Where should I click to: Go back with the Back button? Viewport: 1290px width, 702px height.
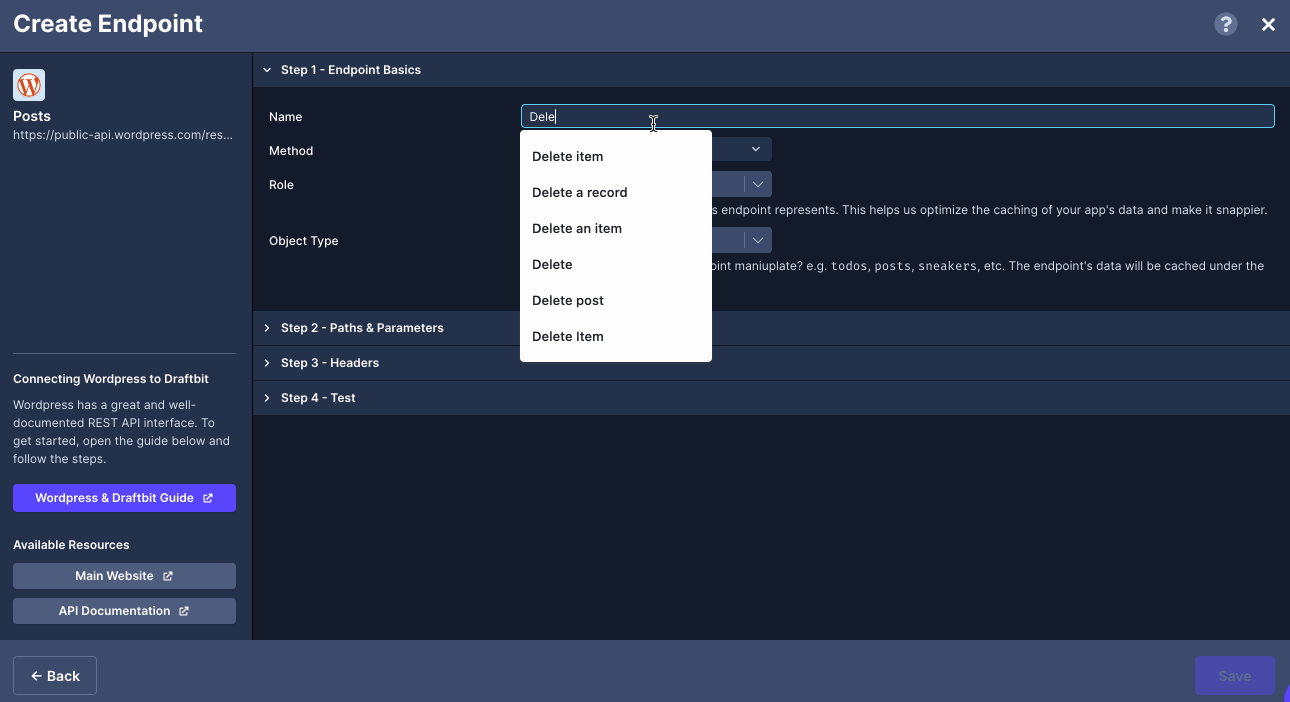point(55,676)
